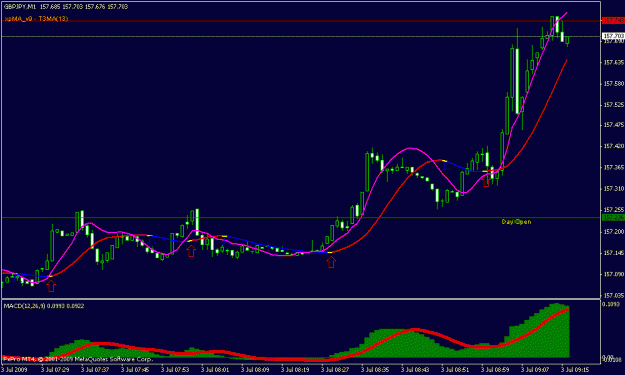Click the 3 Jul 07:37 time label
The image size is (625, 375).
tap(95, 370)
